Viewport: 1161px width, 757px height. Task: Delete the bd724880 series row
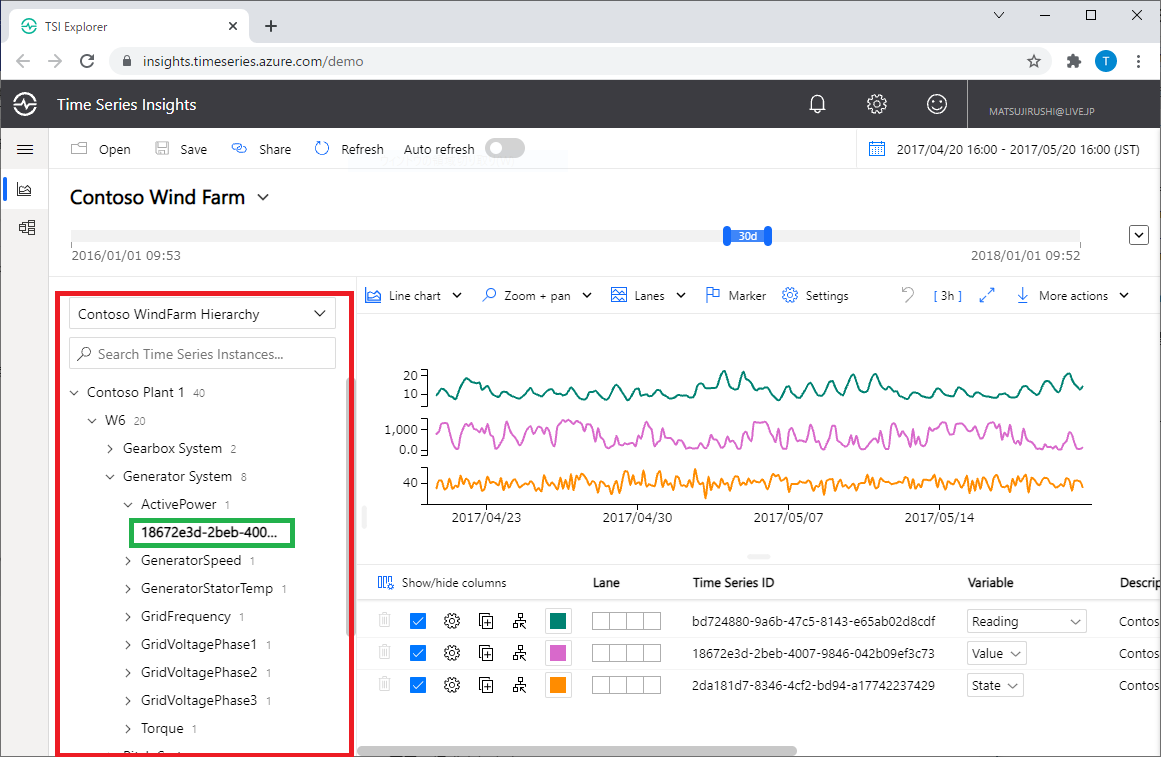[x=384, y=620]
